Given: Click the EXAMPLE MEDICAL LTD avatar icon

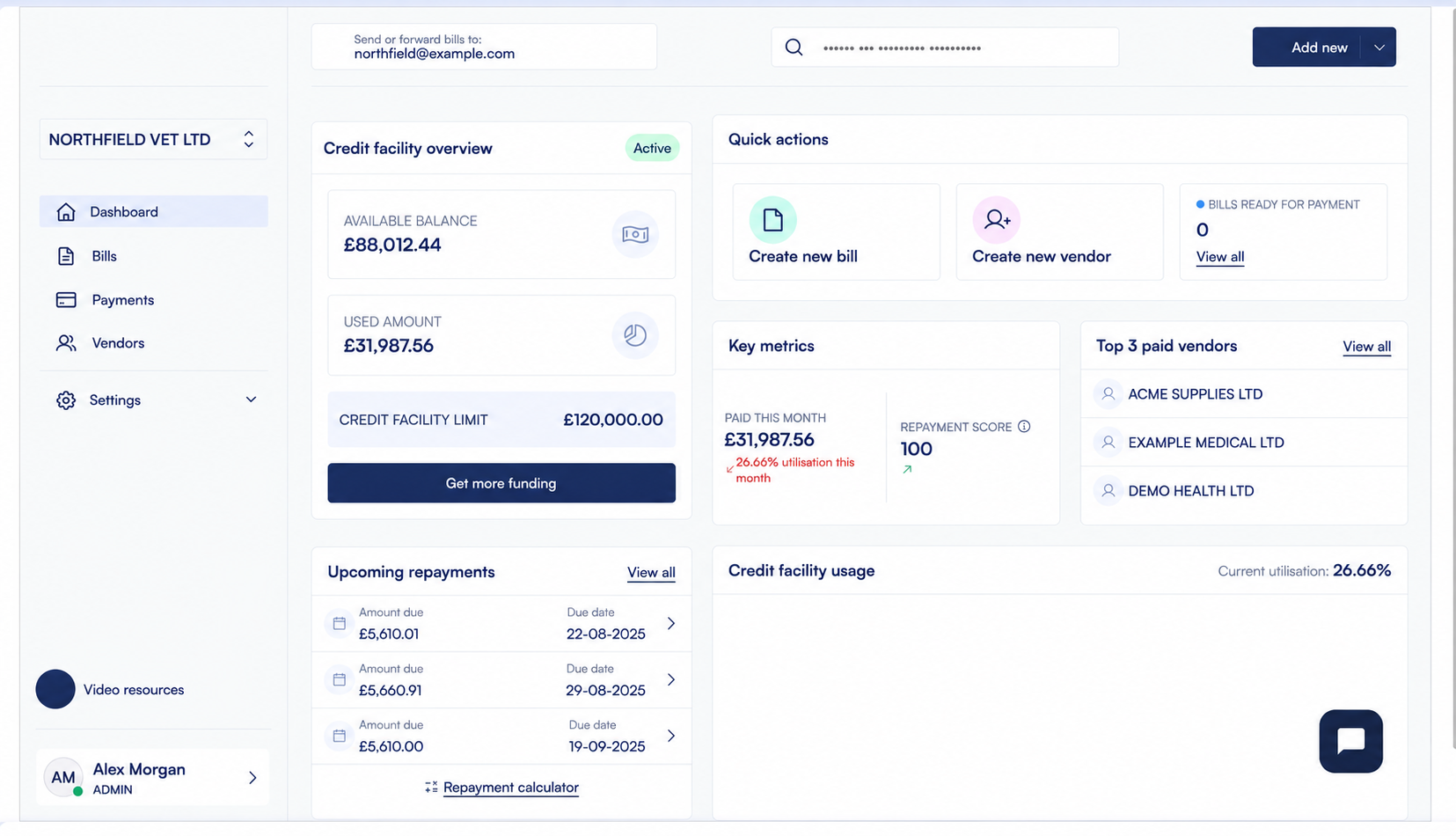Looking at the screenshot, I should (1108, 443).
